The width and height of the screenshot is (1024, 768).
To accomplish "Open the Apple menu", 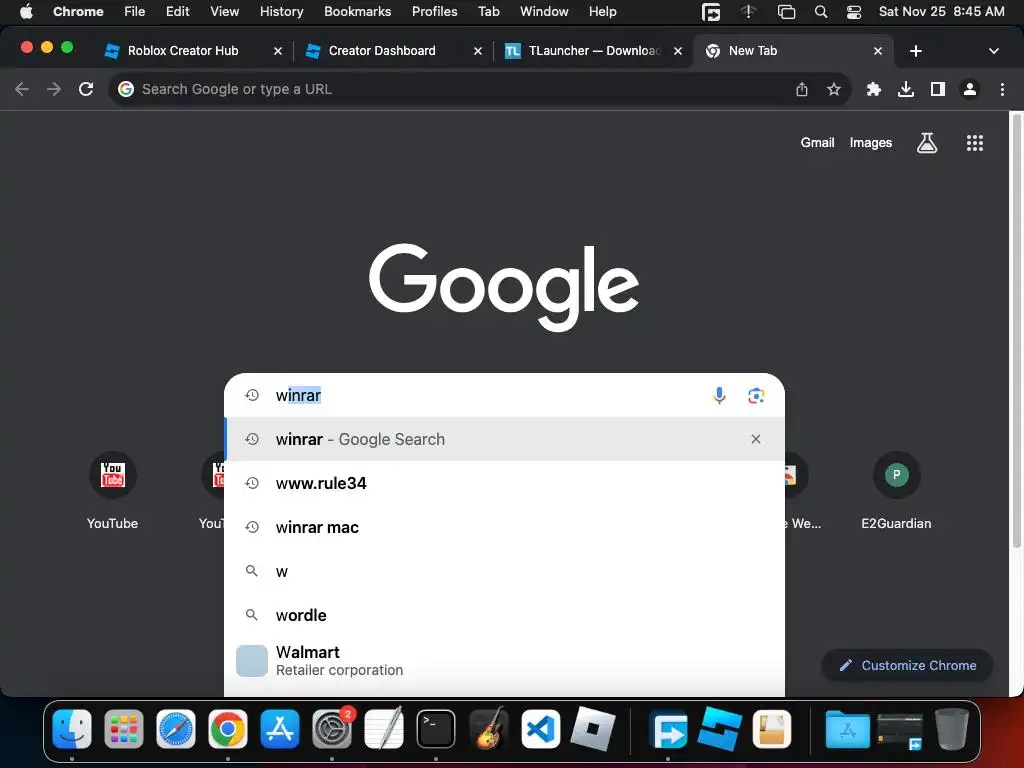I will [26, 12].
